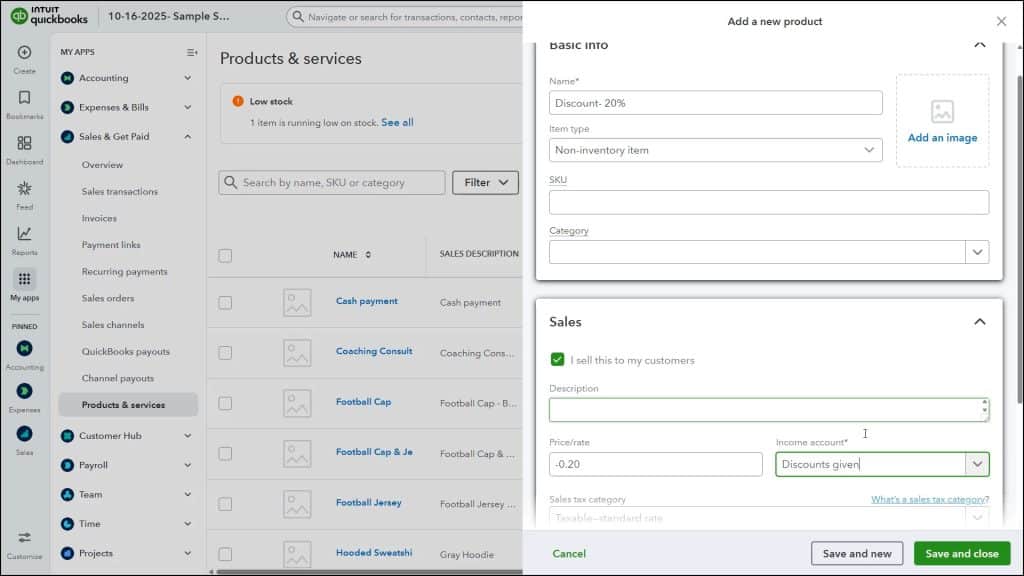Select all products with the header checkbox
Viewport: 1024px width, 576px height.
point(225,255)
